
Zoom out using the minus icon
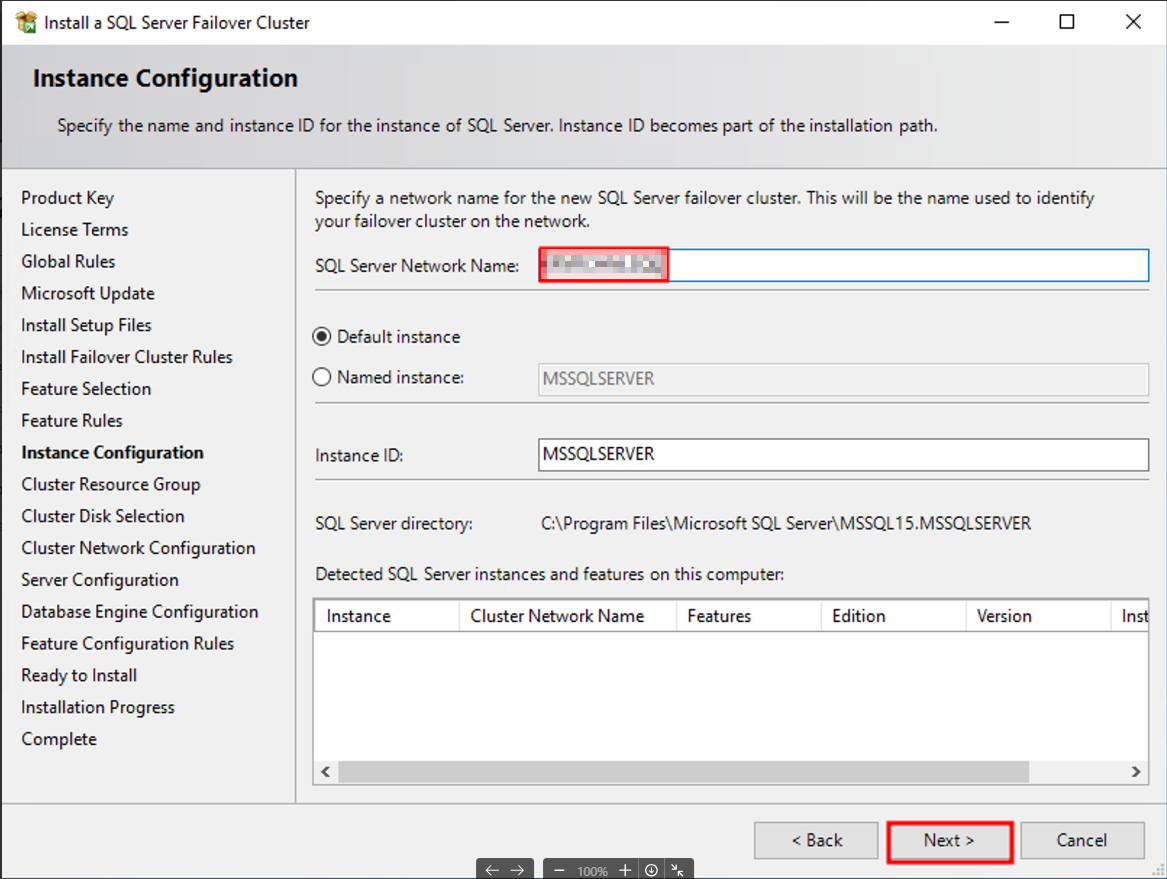(559, 870)
